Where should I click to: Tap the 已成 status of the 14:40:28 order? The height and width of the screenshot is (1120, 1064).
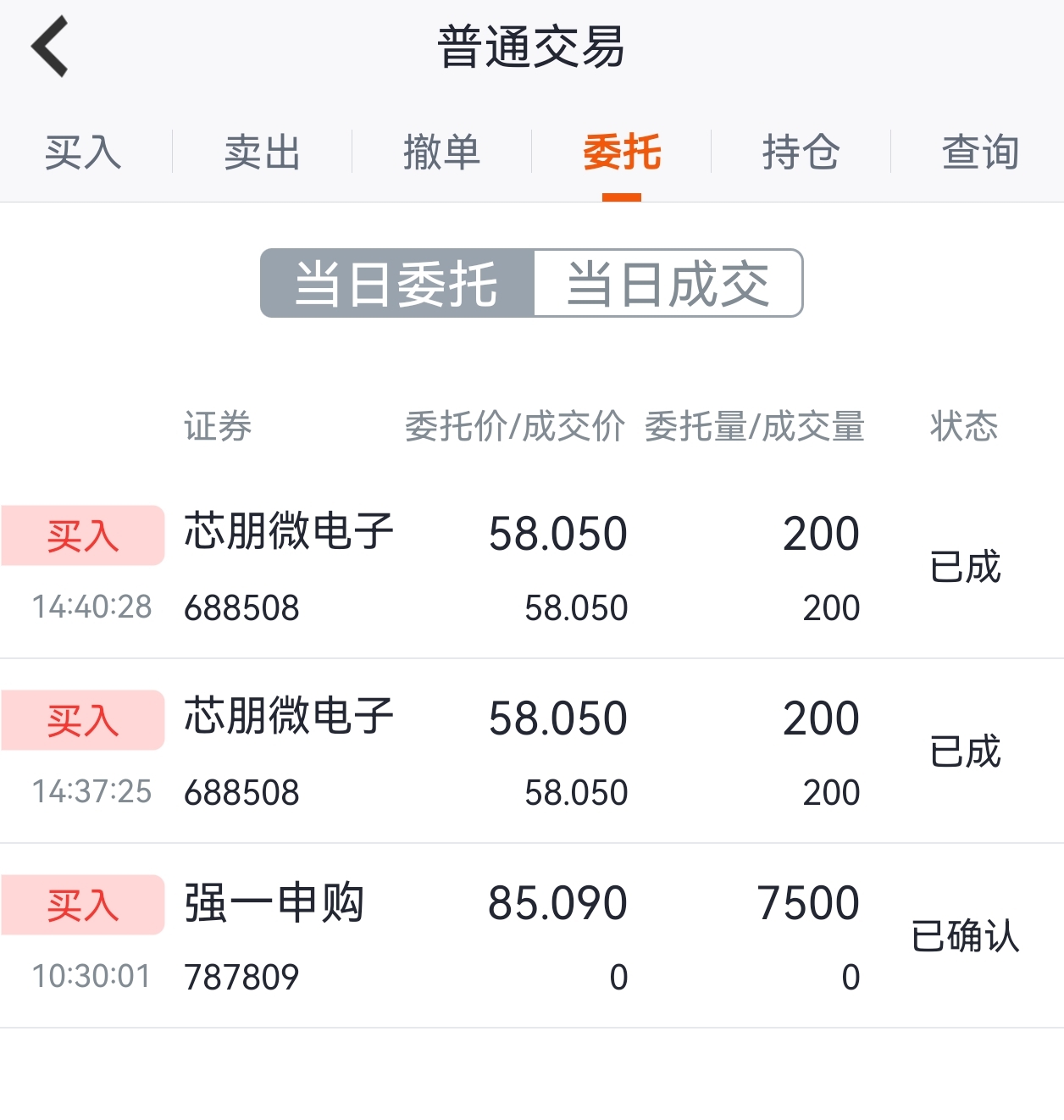[965, 567]
